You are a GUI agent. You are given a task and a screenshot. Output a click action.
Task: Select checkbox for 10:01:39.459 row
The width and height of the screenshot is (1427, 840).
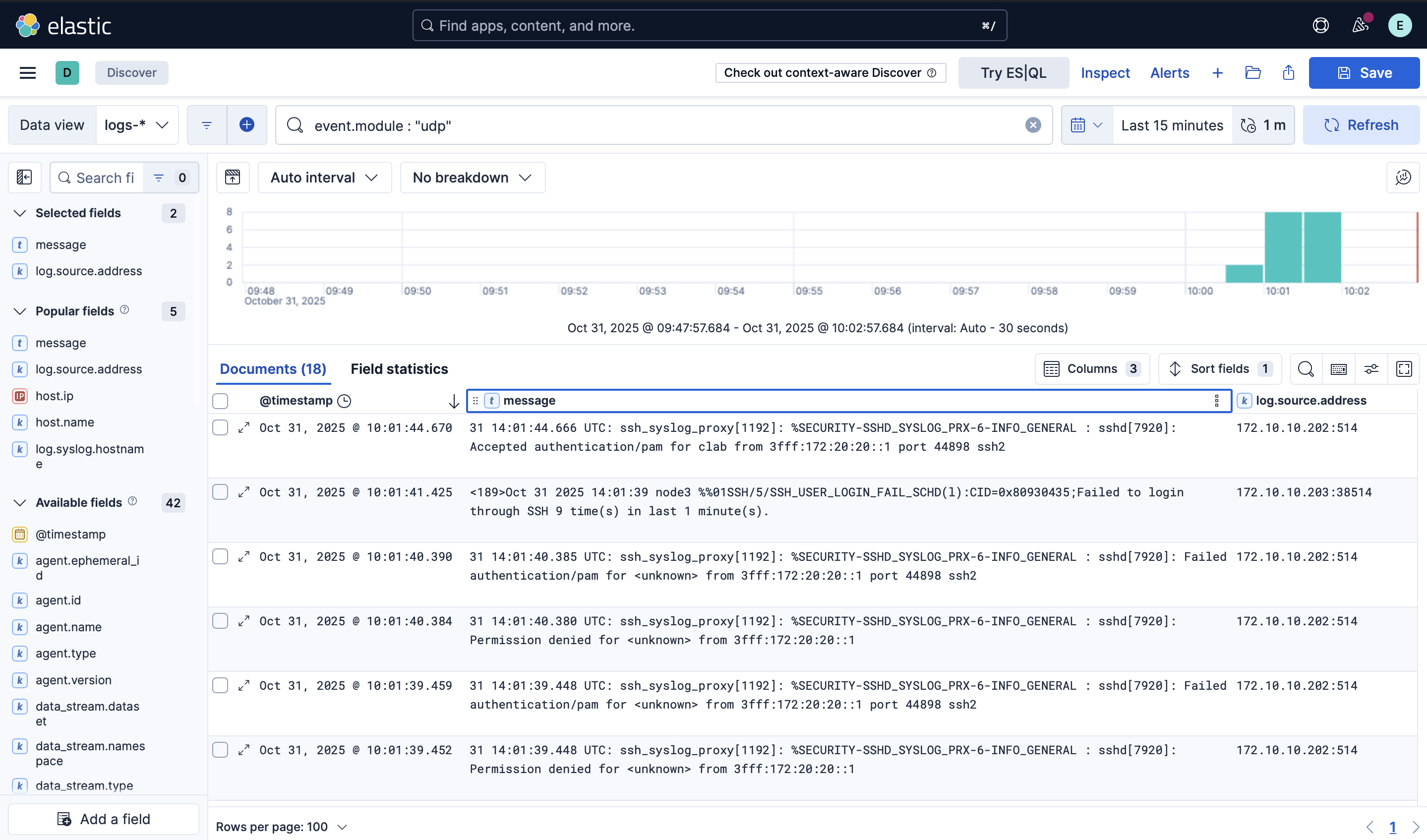[220, 685]
